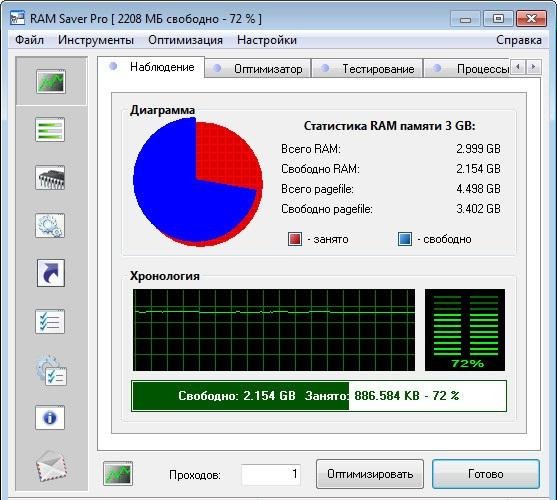Maximize the RAM Saver Pro window
557x500 pixels.
[498, 19]
